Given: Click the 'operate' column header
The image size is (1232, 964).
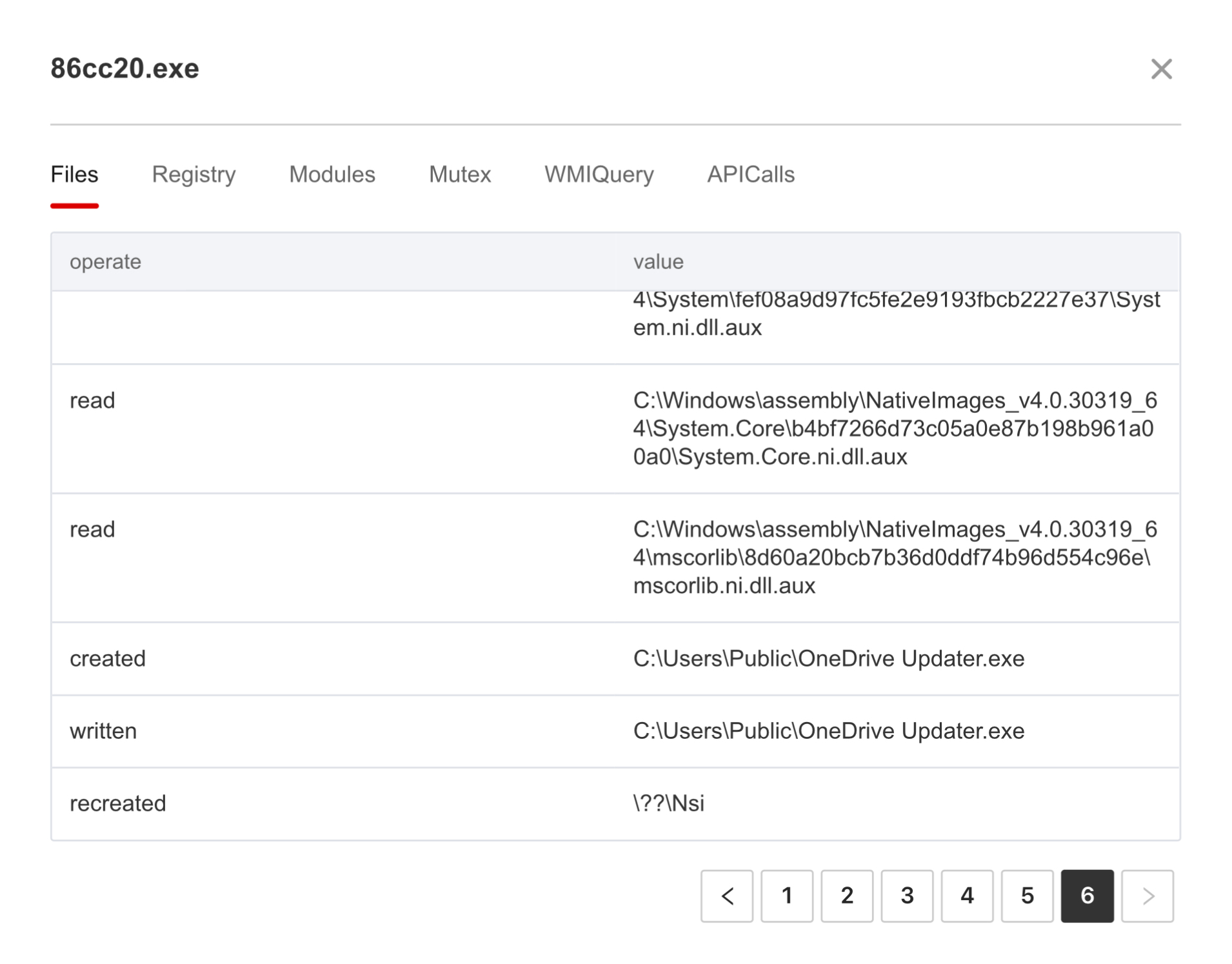Looking at the screenshot, I should (x=105, y=261).
